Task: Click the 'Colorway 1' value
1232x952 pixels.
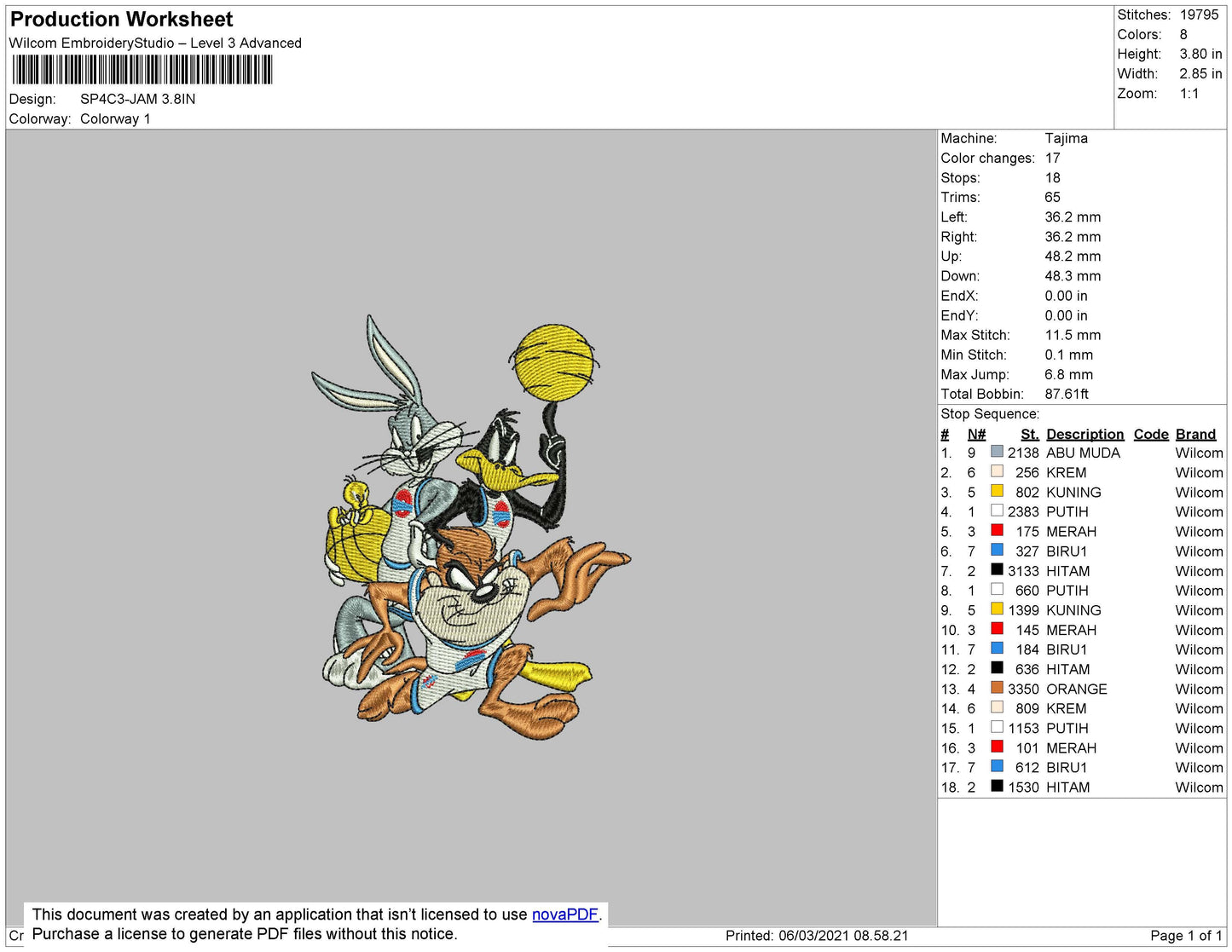Action: click(x=115, y=119)
